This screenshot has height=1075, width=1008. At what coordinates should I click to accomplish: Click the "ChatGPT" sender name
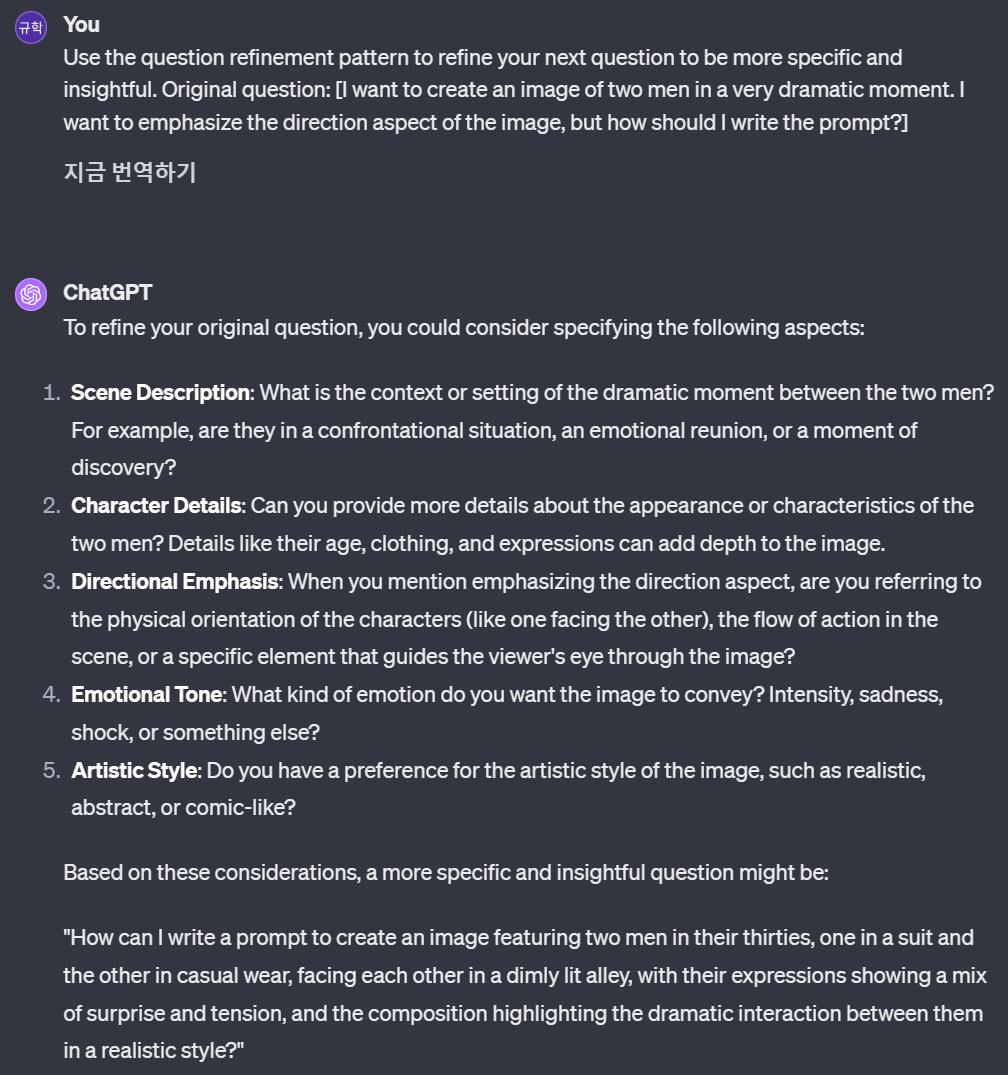[107, 292]
